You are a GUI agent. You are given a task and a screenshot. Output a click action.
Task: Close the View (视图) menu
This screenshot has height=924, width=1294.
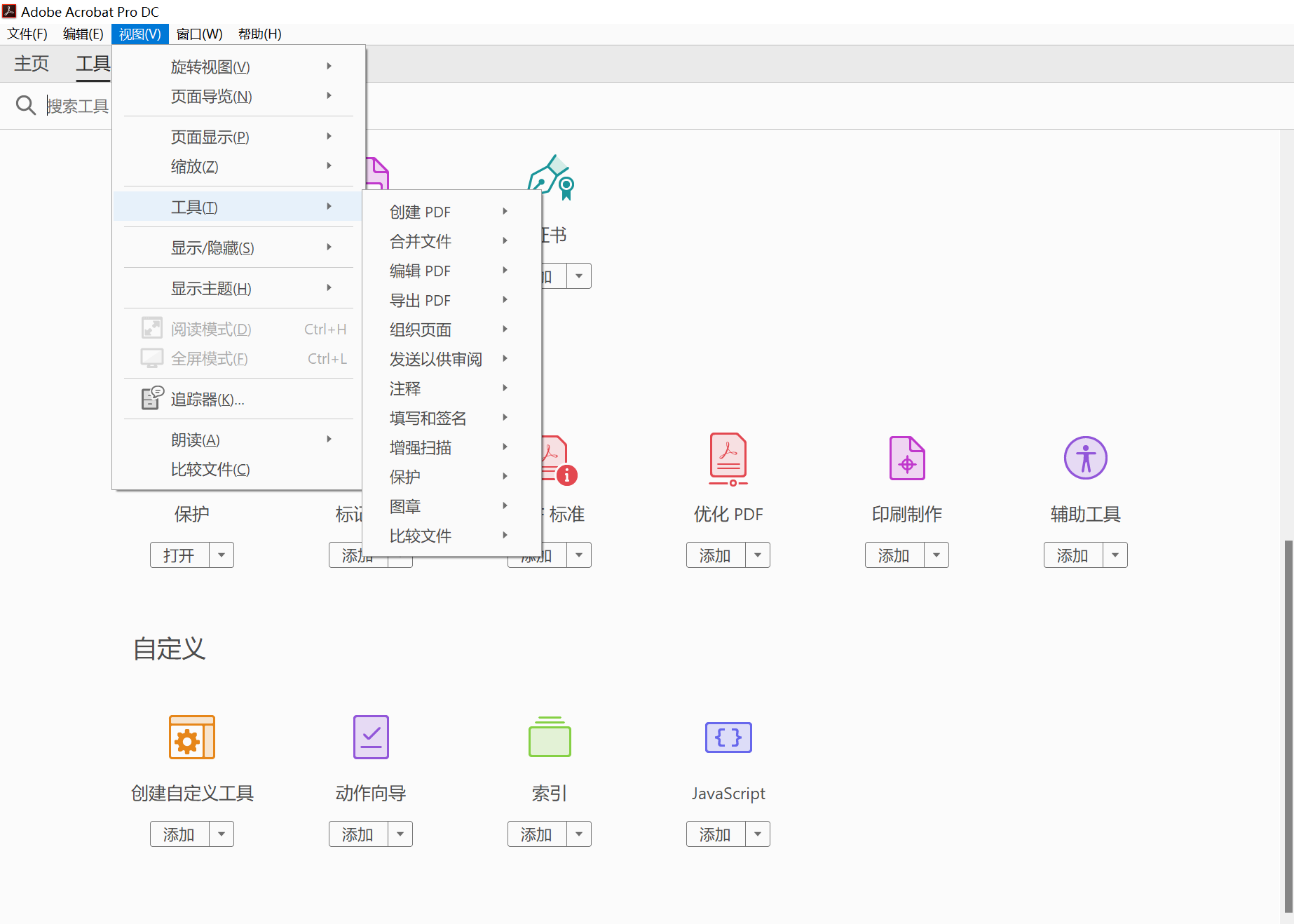click(x=140, y=34)
